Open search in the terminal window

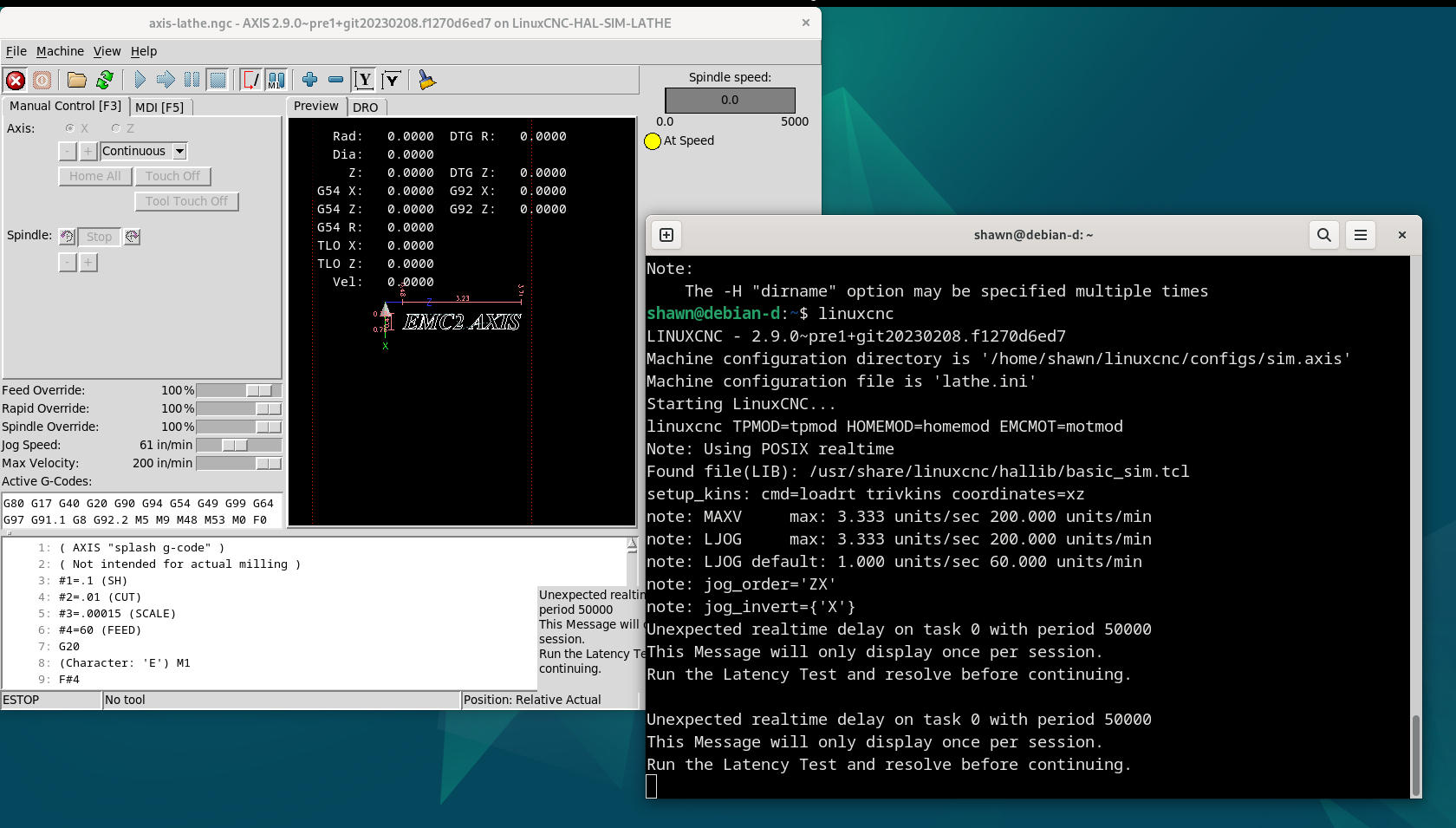(1324, 235)
